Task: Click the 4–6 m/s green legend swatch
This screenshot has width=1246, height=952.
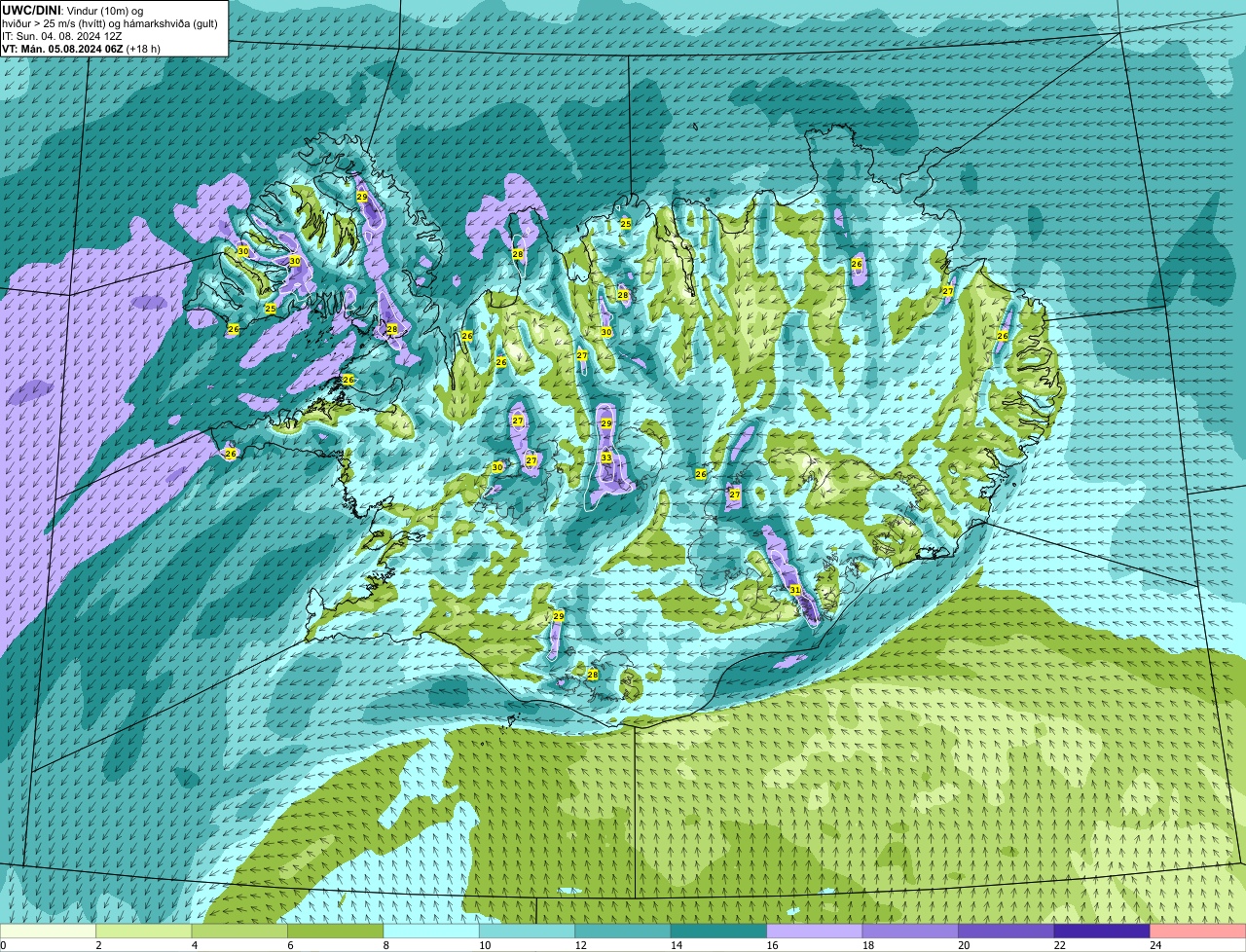Action: click(x=239, y=932)
